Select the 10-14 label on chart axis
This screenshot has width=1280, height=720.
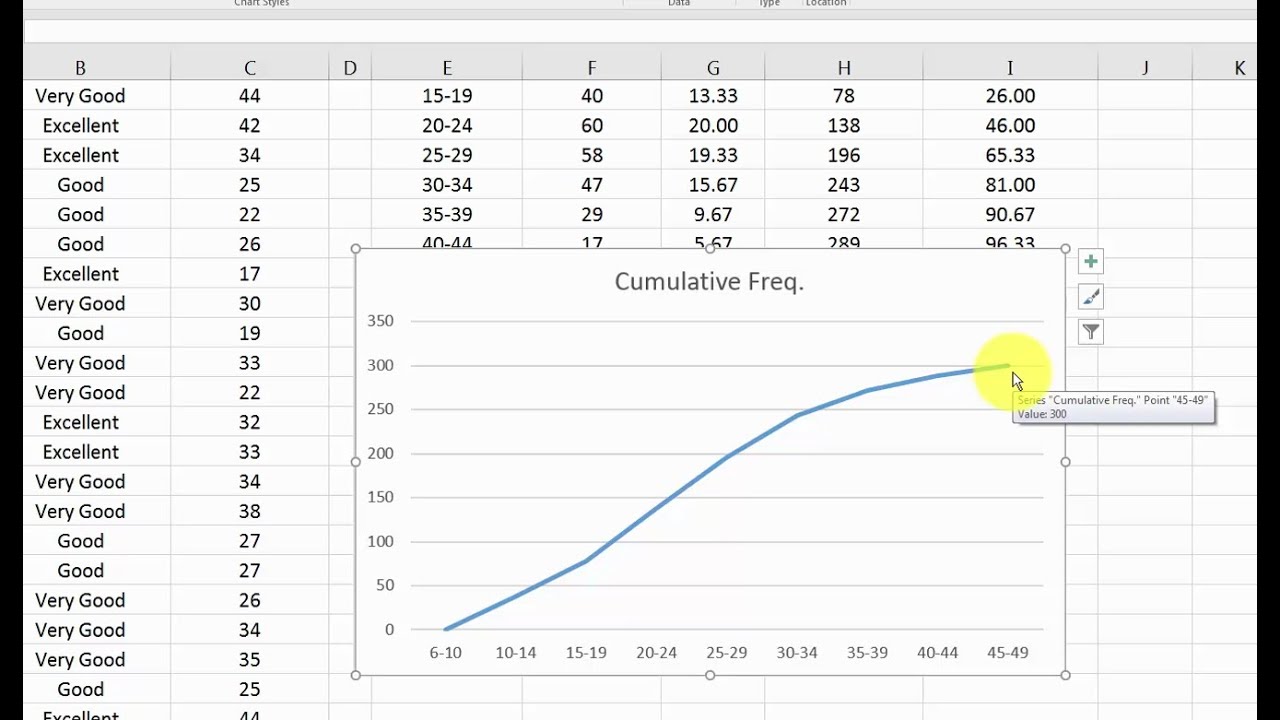pyautogui.click(x=516, y=653)
